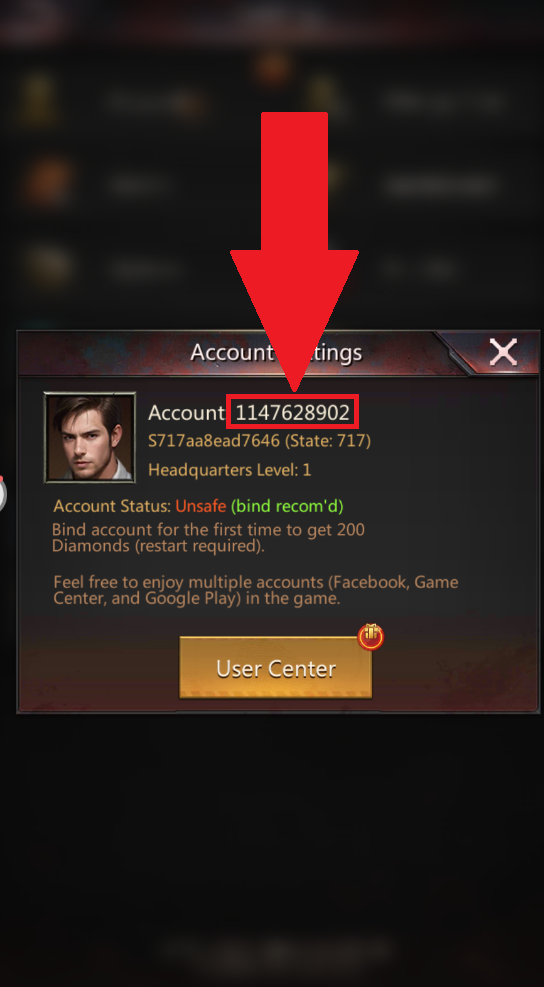Tap the blurred tan icon in third row
Image resolution: width=544 pixels, height=987 pixels.
coord(49,266)
